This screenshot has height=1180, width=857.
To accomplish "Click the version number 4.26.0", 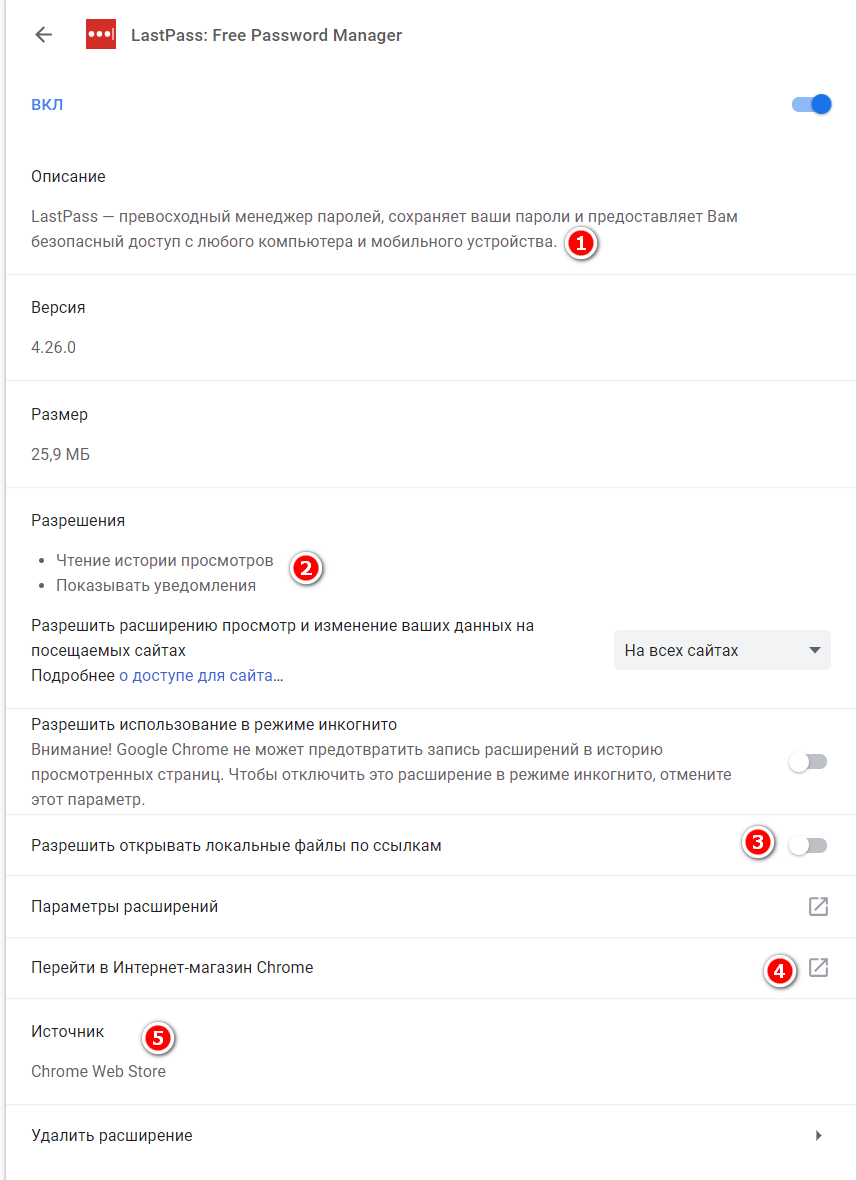I will [53, 347].
